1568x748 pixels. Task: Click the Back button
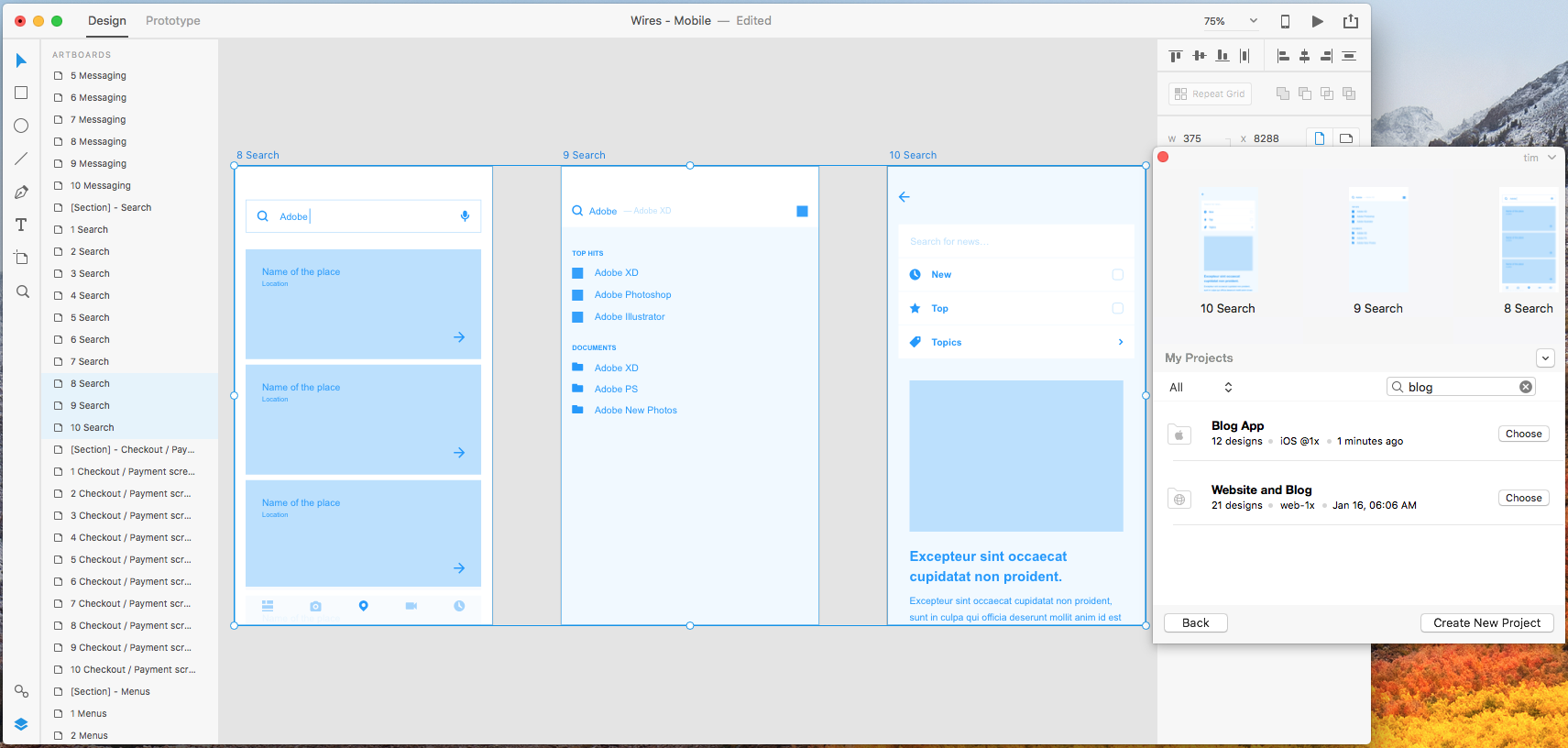click(x=1195, y=623)
